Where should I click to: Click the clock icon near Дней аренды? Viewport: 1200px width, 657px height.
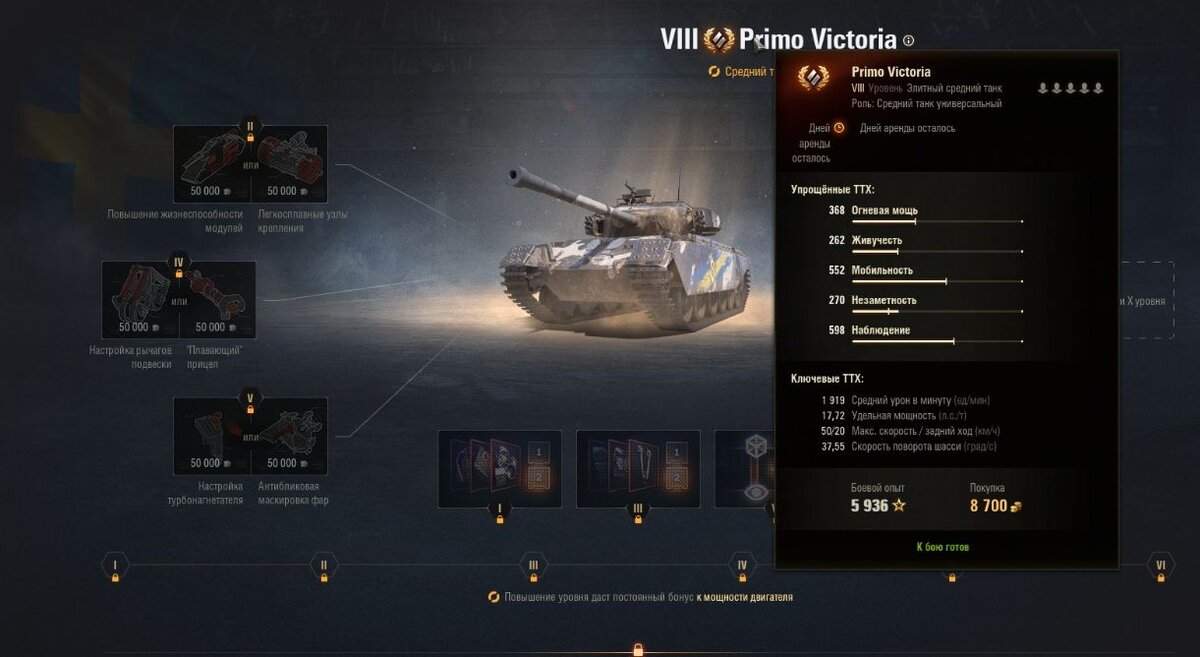coord(839,128)
